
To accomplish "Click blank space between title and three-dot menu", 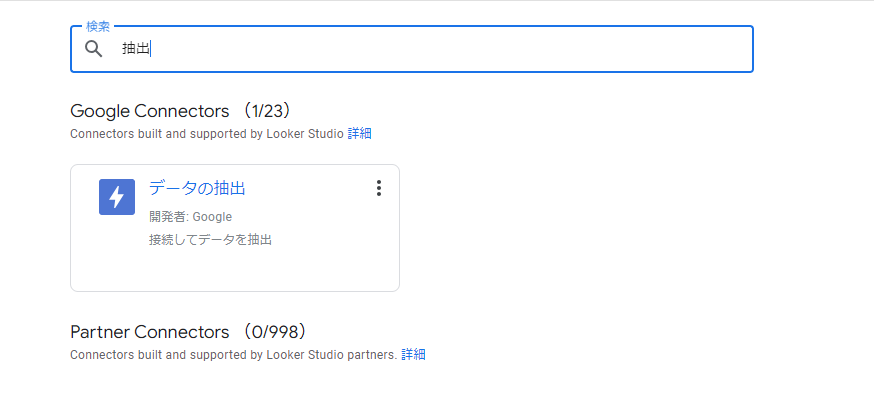I will tap(310, 188).
